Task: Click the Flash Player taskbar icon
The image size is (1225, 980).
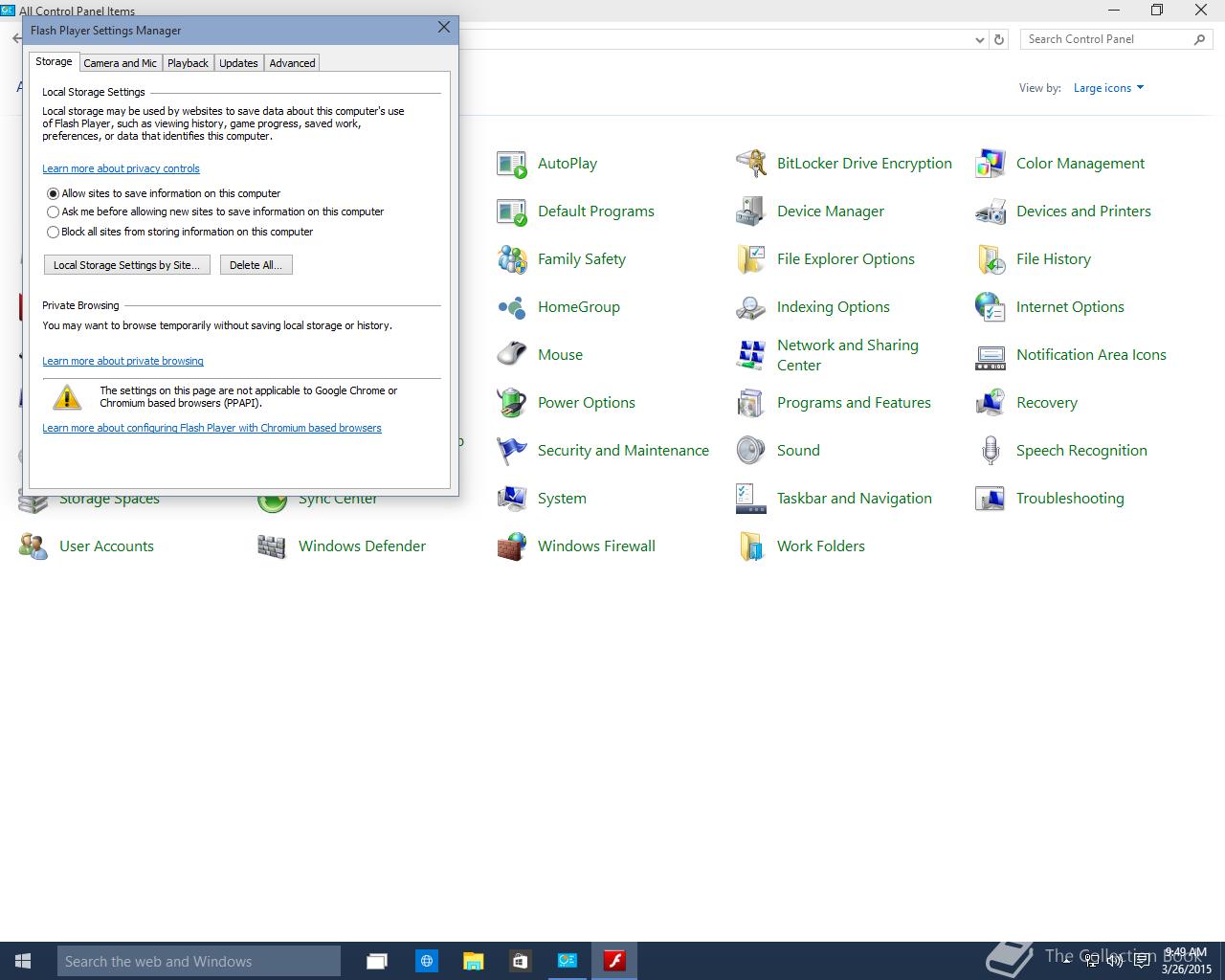Action: tap(614, 961)
